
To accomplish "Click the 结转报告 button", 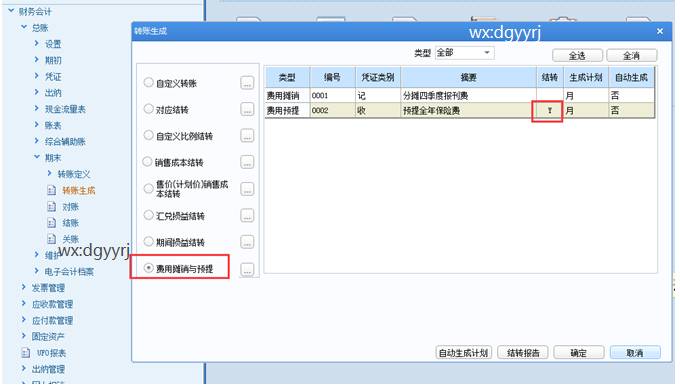I will pos(523,353).
